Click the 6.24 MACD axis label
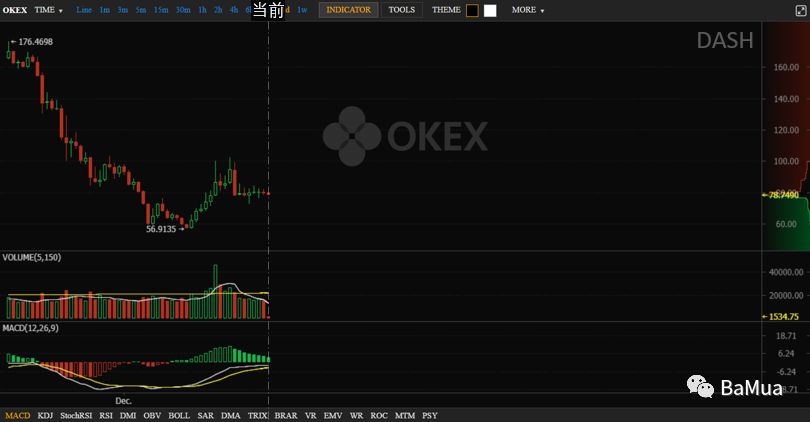 click(786, 353)
